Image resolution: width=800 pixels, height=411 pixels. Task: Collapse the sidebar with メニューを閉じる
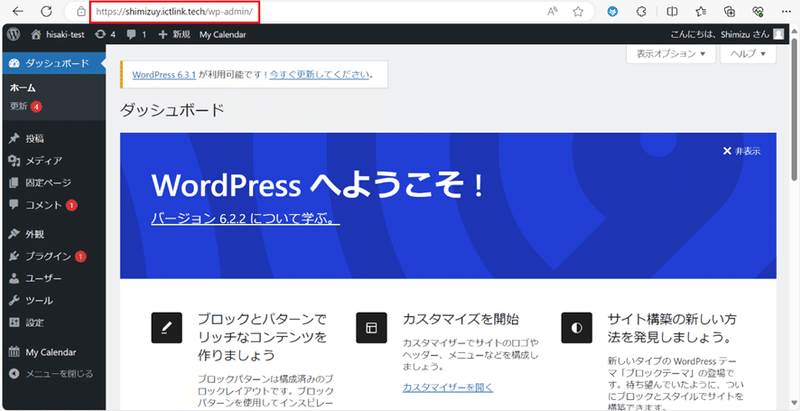(54, 374)
